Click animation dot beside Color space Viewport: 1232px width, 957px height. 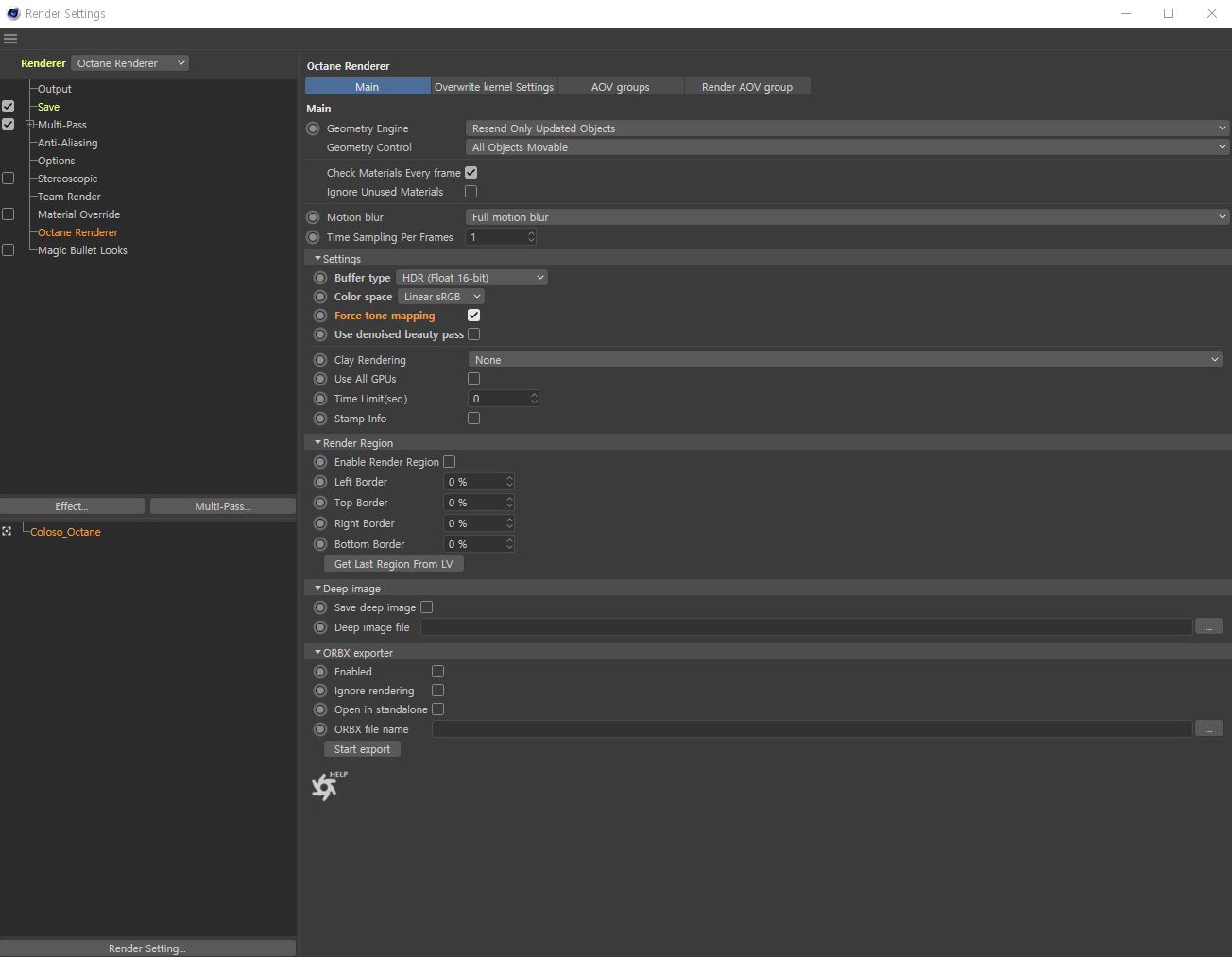(x=320, y=297)
